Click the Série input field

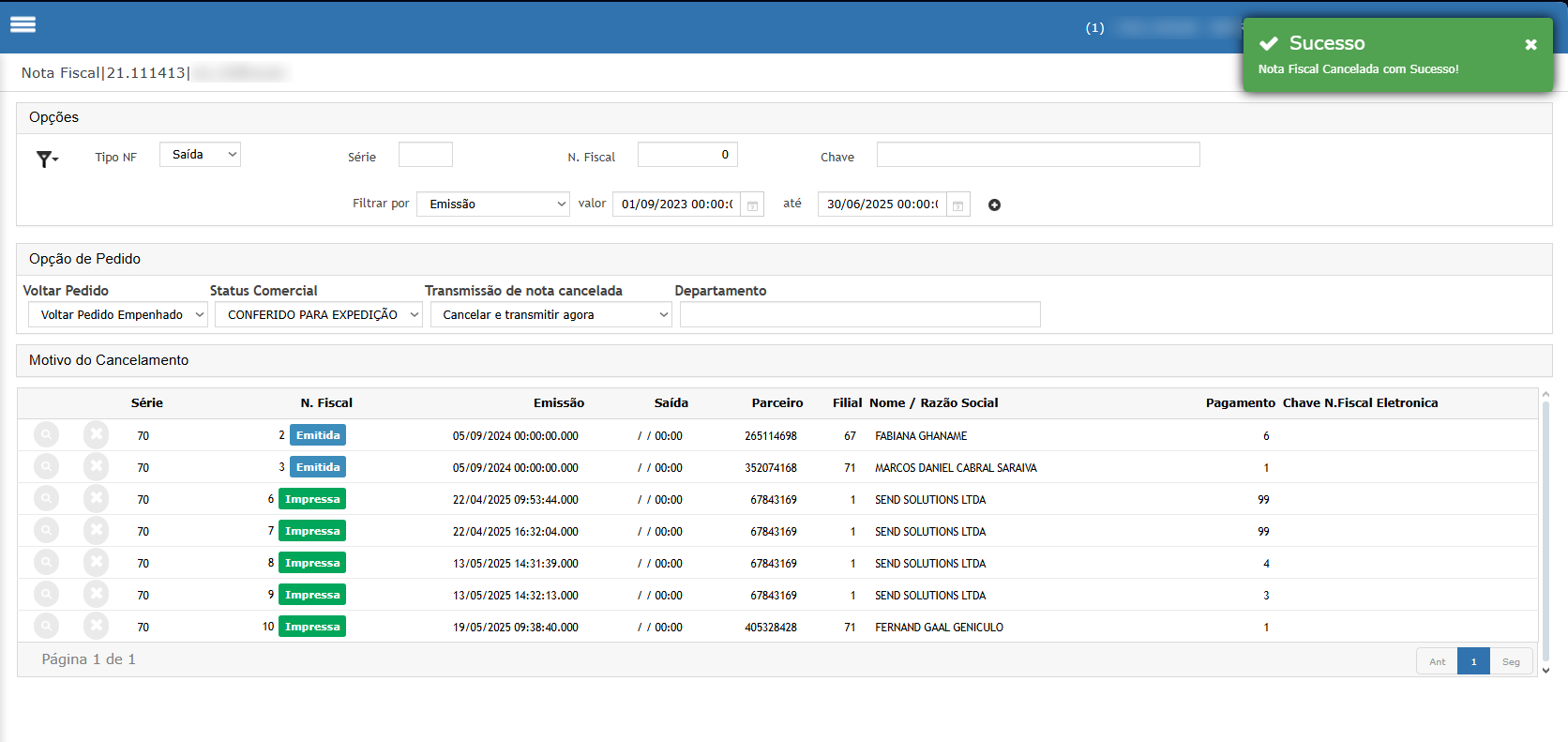point(426,155)
